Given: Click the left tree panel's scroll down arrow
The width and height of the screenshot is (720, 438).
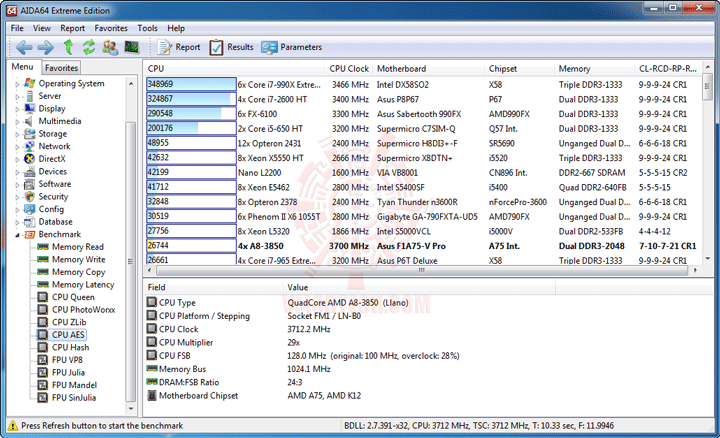Looking at the screenshot, I should tap(131, 408).
